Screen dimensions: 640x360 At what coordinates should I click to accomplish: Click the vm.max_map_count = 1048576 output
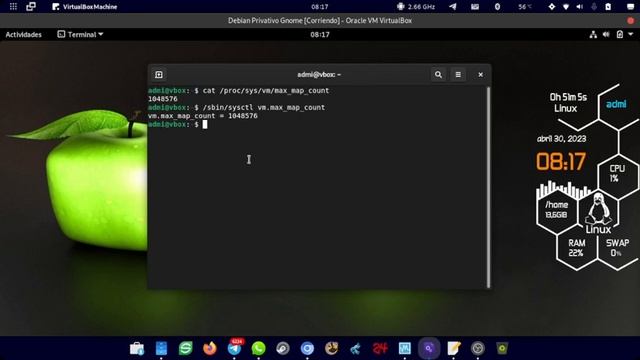[x=203, y=116]
